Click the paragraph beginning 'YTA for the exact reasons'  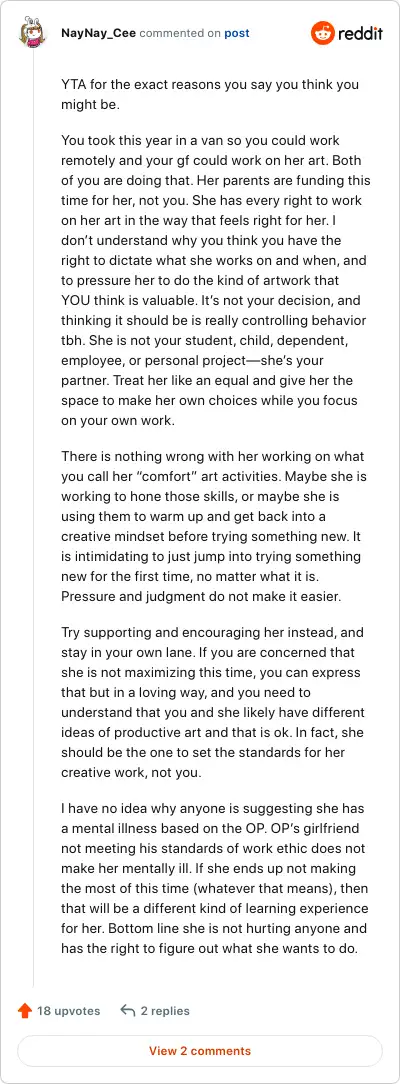click(x=209, y=94)
